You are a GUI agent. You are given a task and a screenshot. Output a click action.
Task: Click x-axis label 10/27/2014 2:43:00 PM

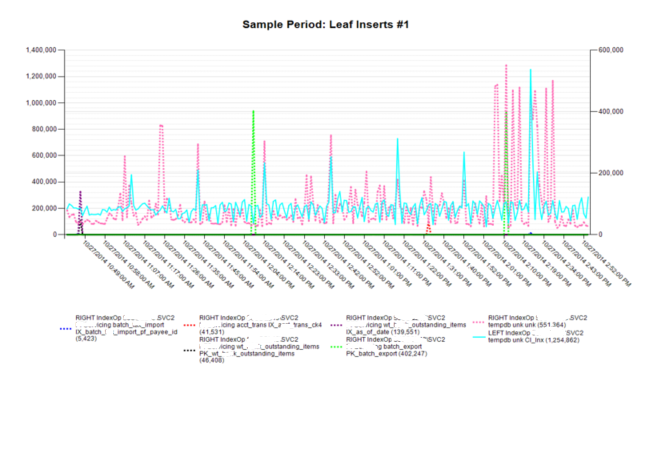click(x=587, y=263)
